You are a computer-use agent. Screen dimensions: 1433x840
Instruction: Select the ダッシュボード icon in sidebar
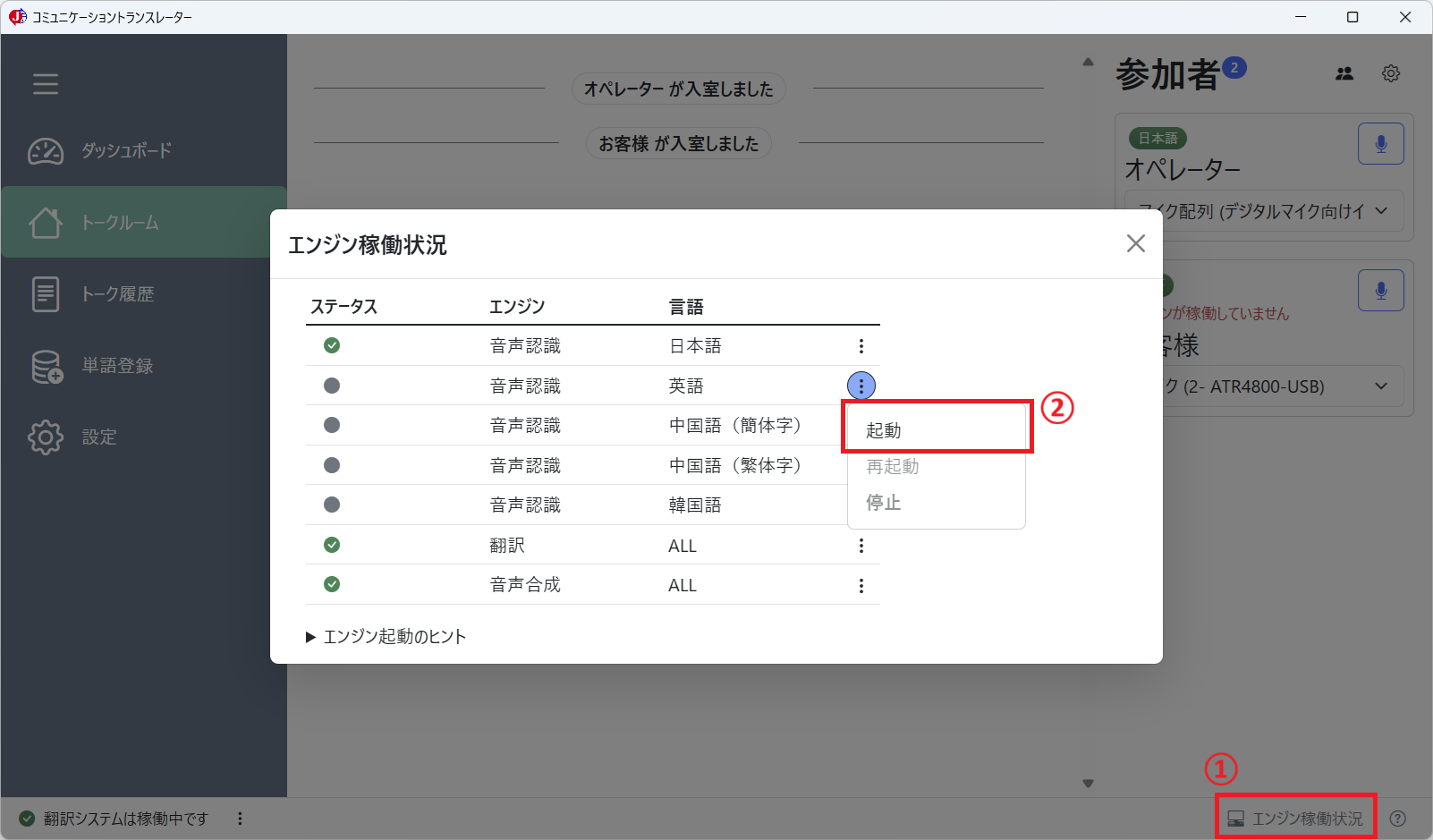coord(45,151)
